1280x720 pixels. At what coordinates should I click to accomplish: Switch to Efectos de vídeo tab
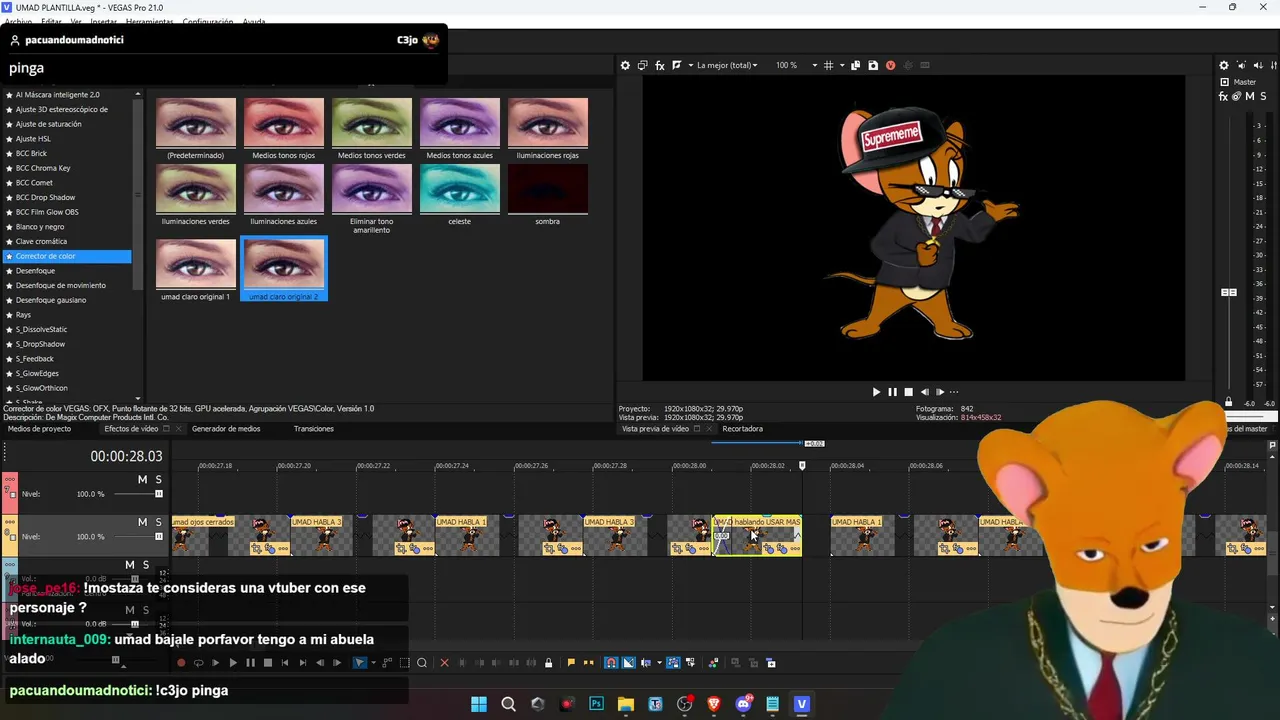click(131, 429)
